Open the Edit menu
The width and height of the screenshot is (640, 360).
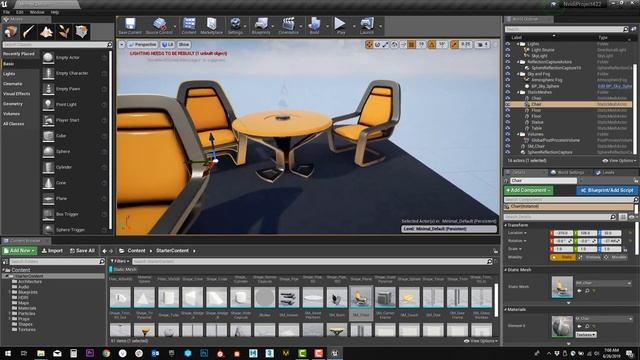20,12
